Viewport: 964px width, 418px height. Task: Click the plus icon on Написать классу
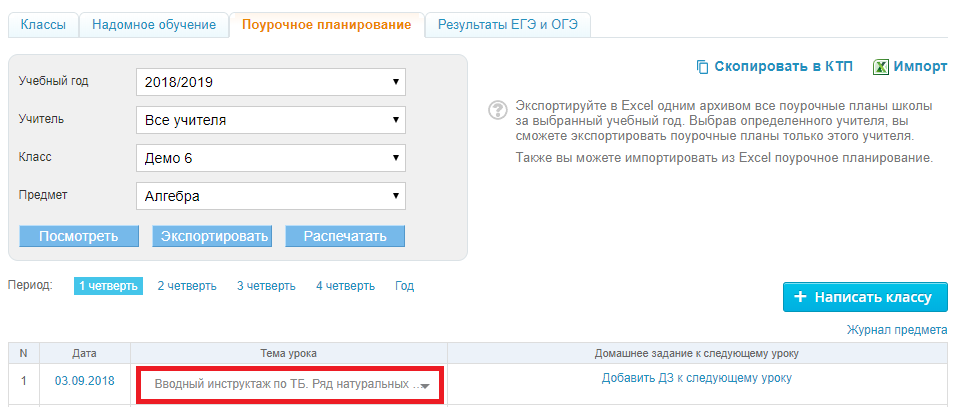click(800, 298)
